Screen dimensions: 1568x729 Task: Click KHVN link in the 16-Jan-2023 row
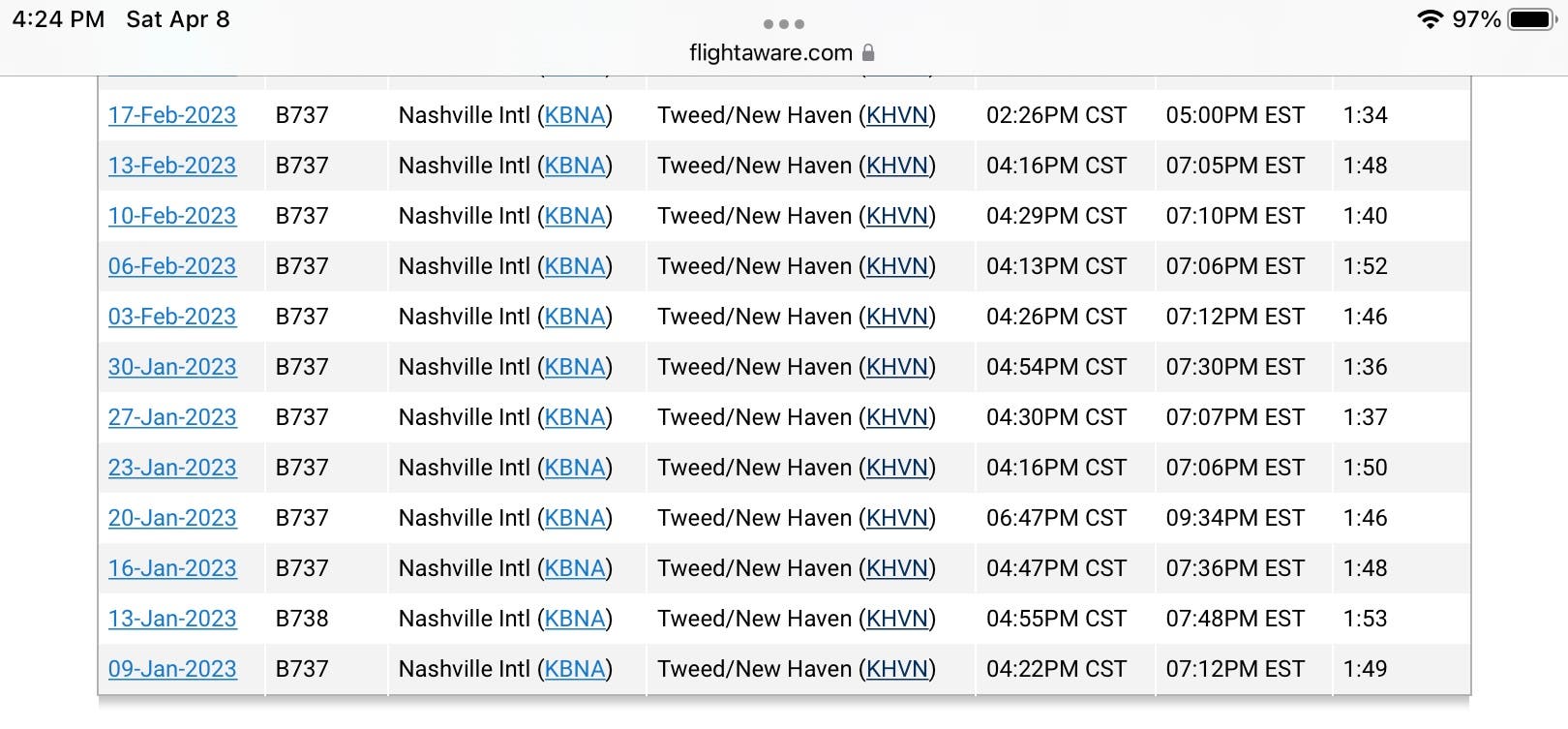pos(897,568)
